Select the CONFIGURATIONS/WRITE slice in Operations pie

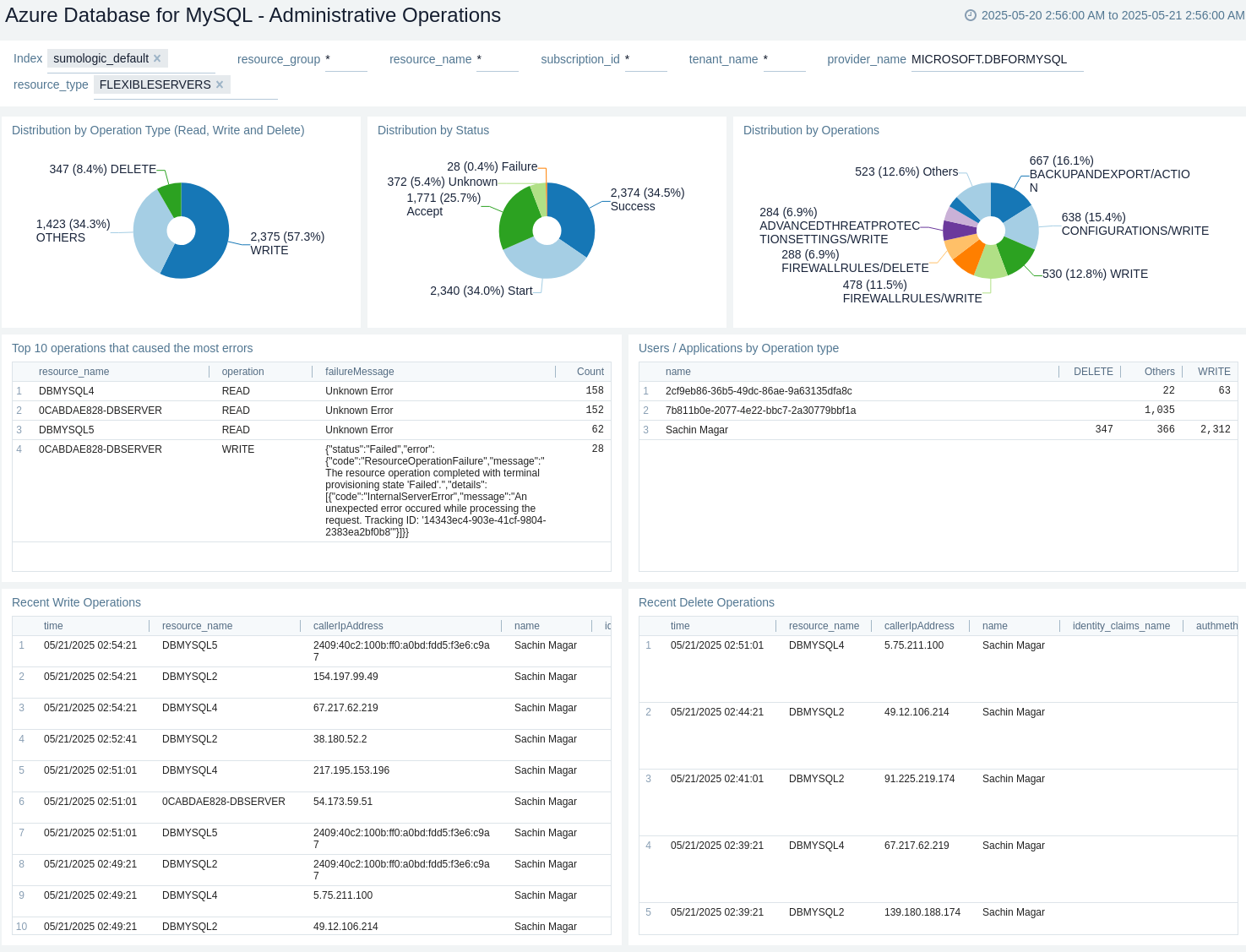pyautogui.click(x=1022, y=226)
